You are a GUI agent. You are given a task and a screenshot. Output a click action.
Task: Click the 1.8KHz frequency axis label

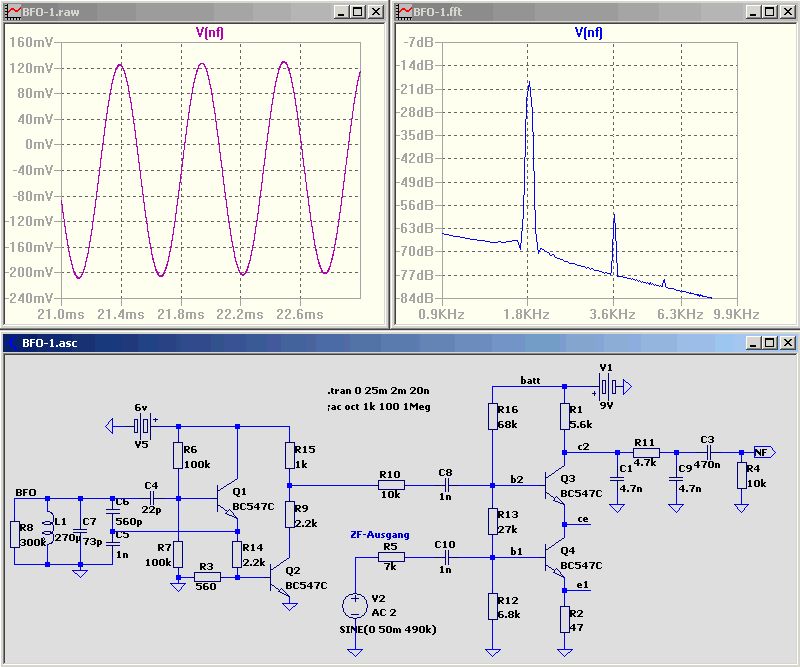pyautogui.click(x=526, y=314)
